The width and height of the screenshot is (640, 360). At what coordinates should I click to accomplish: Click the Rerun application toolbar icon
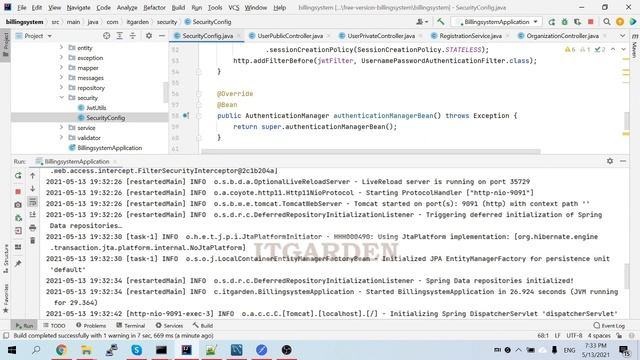[x=552, y=22]
